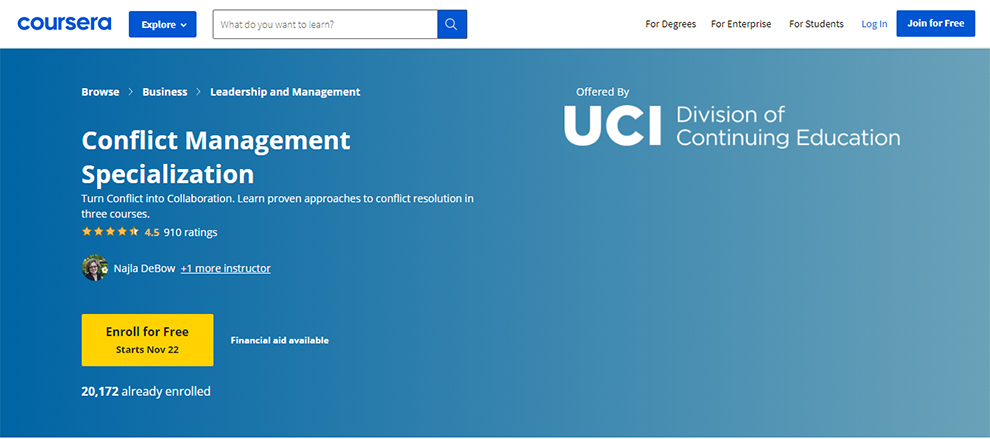Focus the 'What do you want to learn?' search box
The width and height of the screenshot is (990, 439).
pos(325,25)
